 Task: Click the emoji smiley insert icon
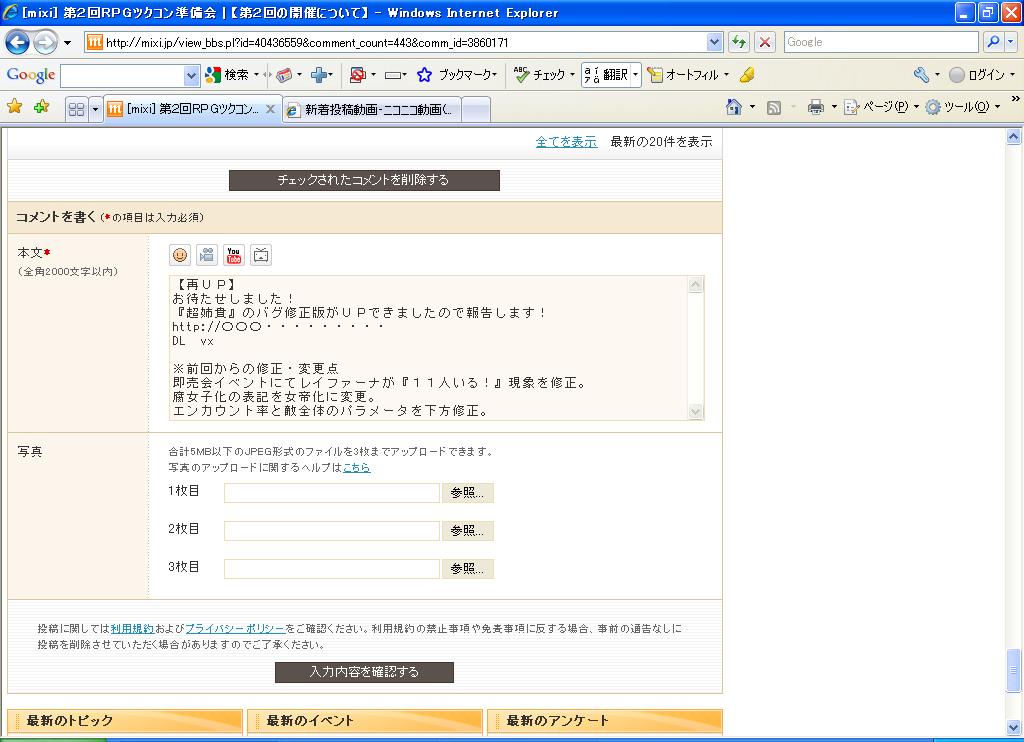pos(180,255)
